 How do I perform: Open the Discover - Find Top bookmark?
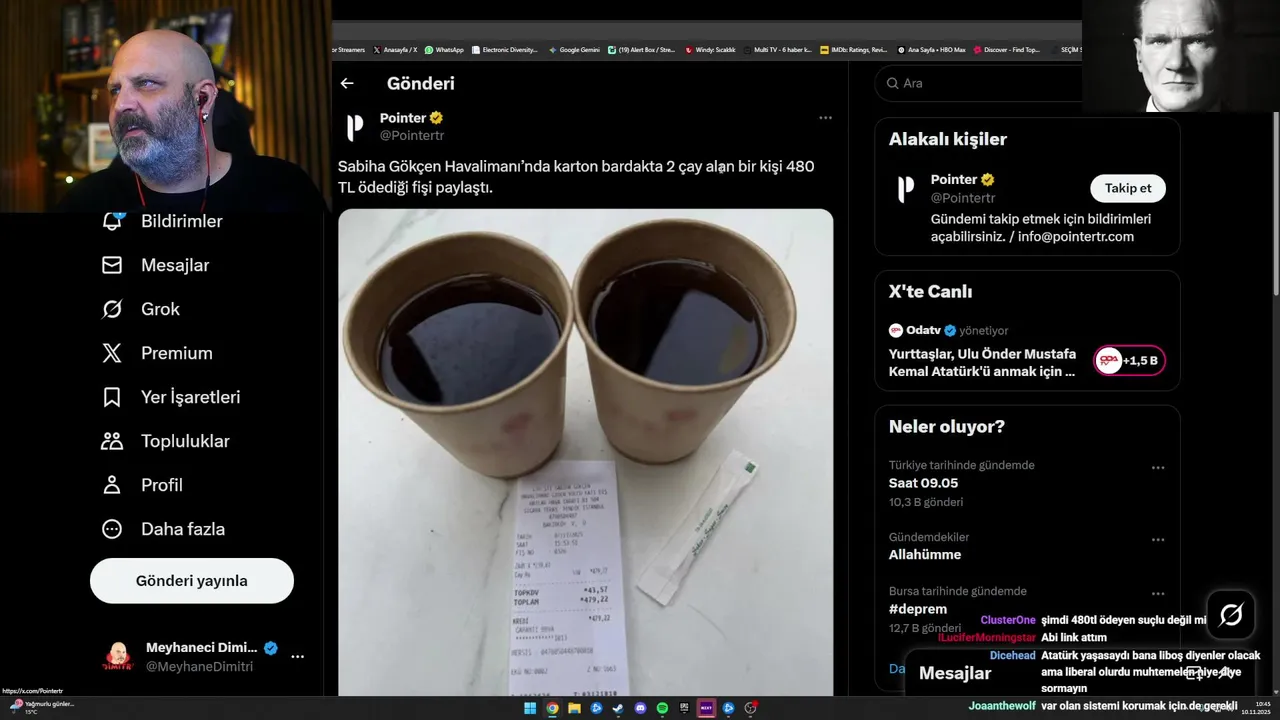click(1007, 50)
